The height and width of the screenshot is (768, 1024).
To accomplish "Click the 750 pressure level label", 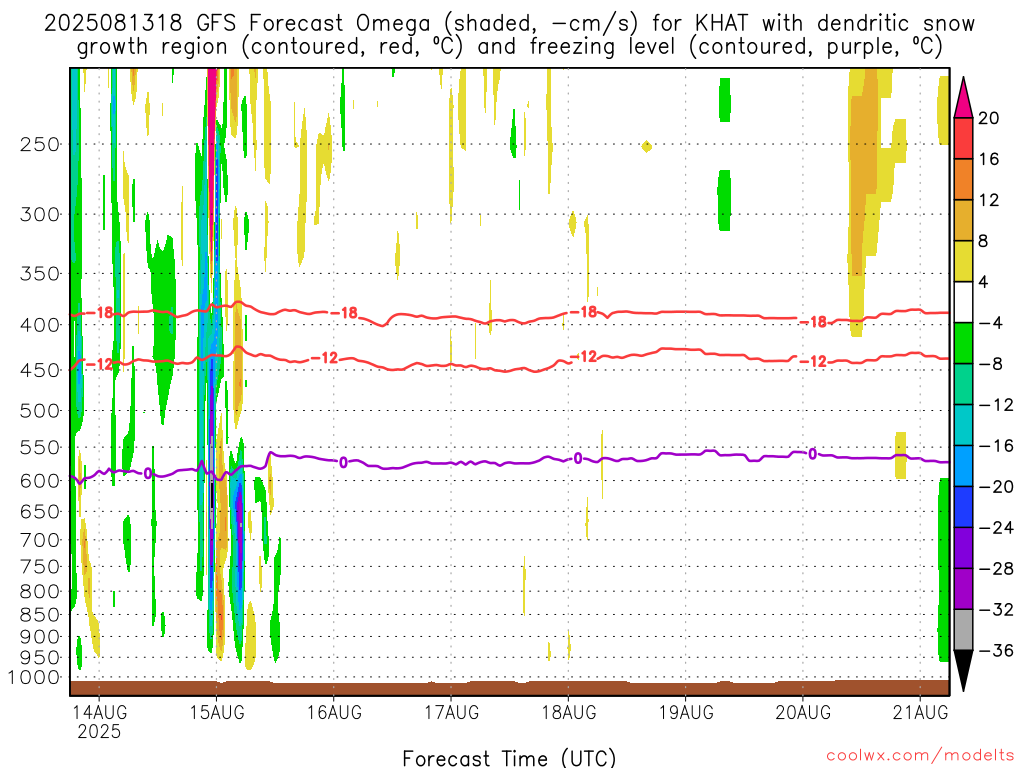I will 40,567.
